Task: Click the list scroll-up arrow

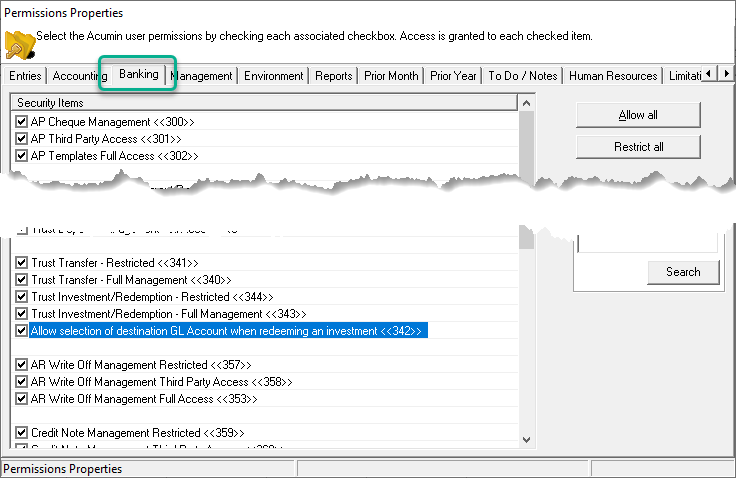Action: coord(527,103)
